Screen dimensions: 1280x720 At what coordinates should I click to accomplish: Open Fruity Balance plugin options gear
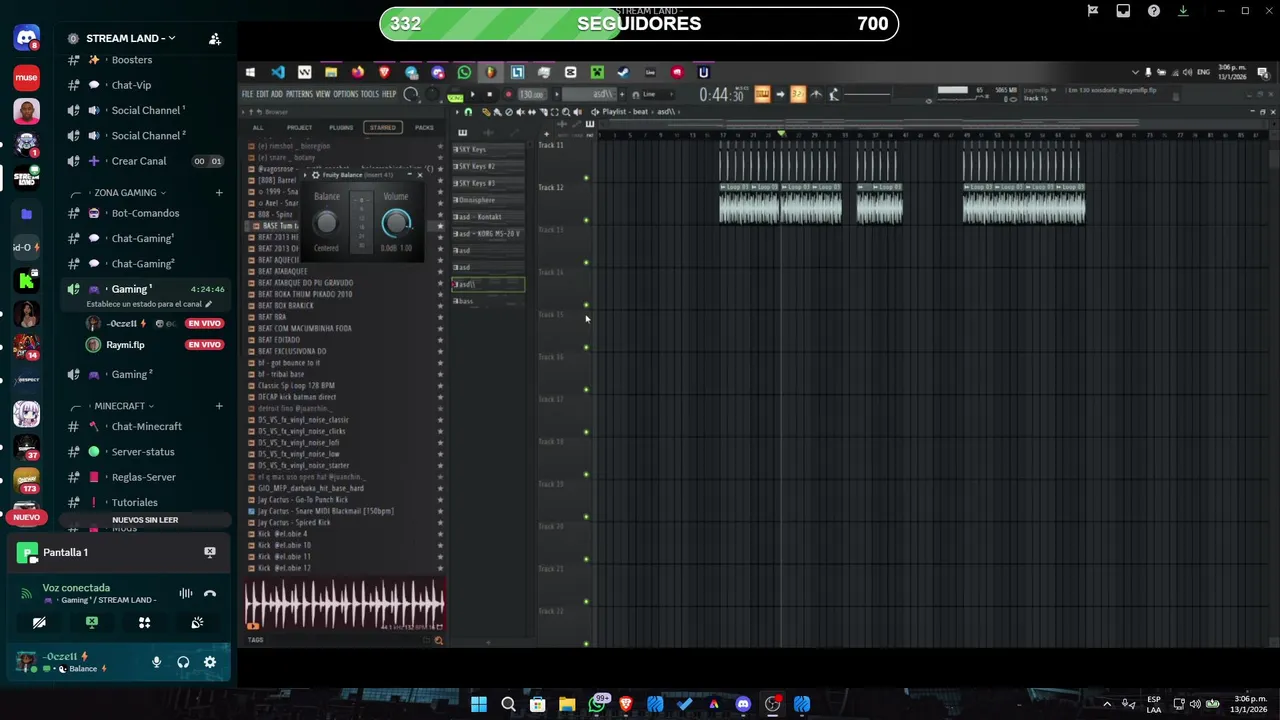pos(316,175)
